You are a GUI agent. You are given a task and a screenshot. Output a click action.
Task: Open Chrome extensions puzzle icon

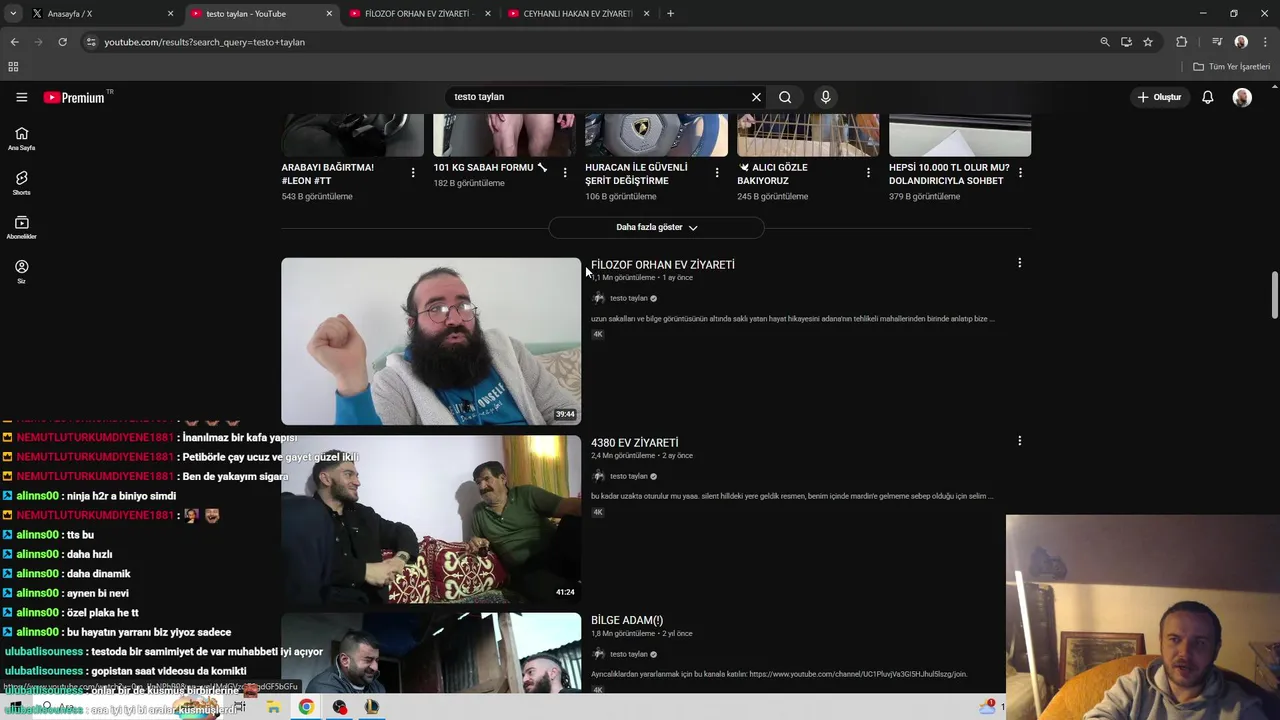tap(1182, 42)
